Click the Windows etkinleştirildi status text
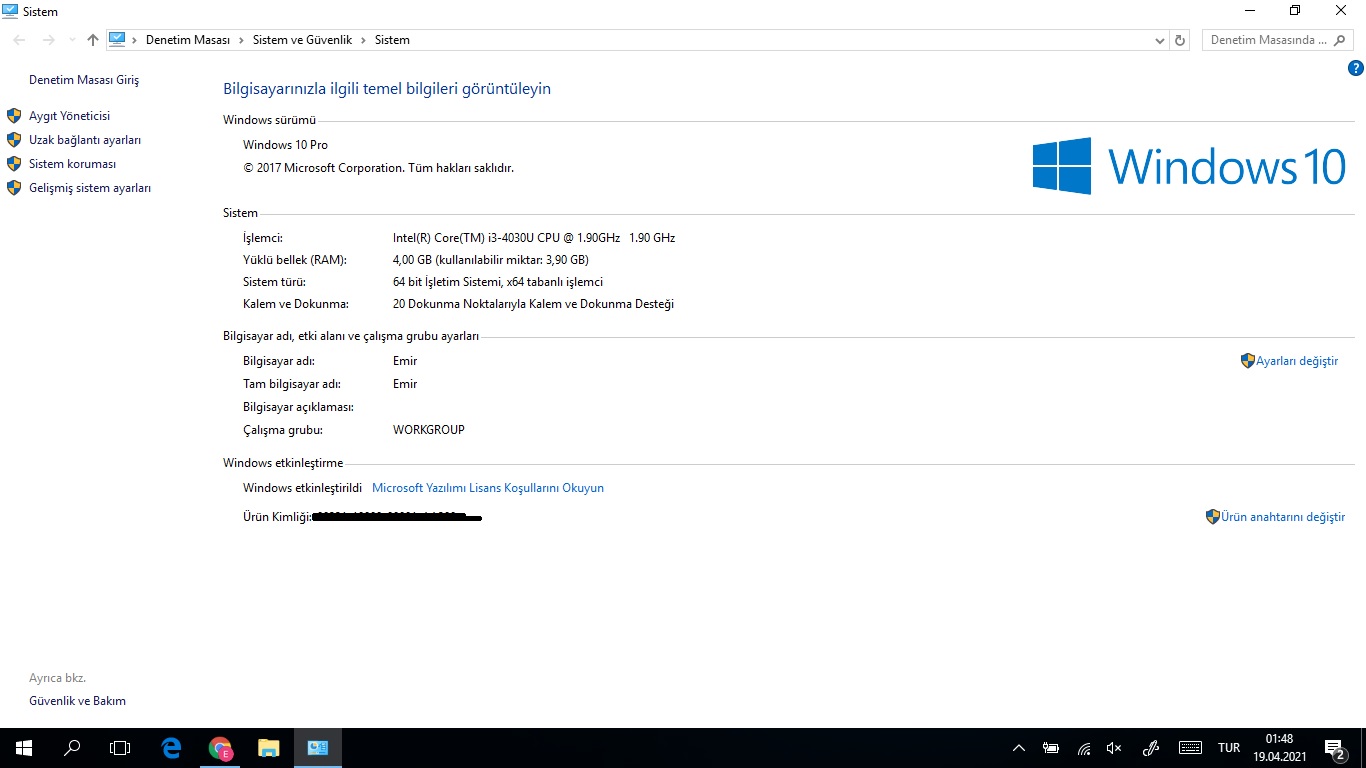 pyautogui.click(x=302, y=488)
